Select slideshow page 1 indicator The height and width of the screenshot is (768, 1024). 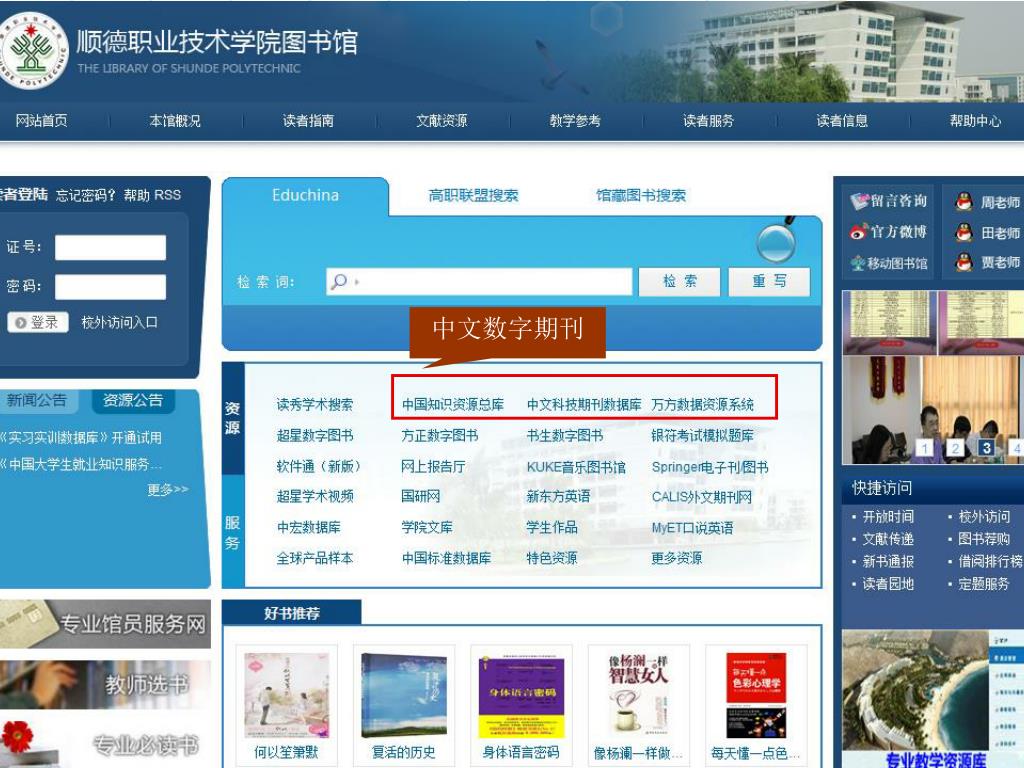coord(925,448)
